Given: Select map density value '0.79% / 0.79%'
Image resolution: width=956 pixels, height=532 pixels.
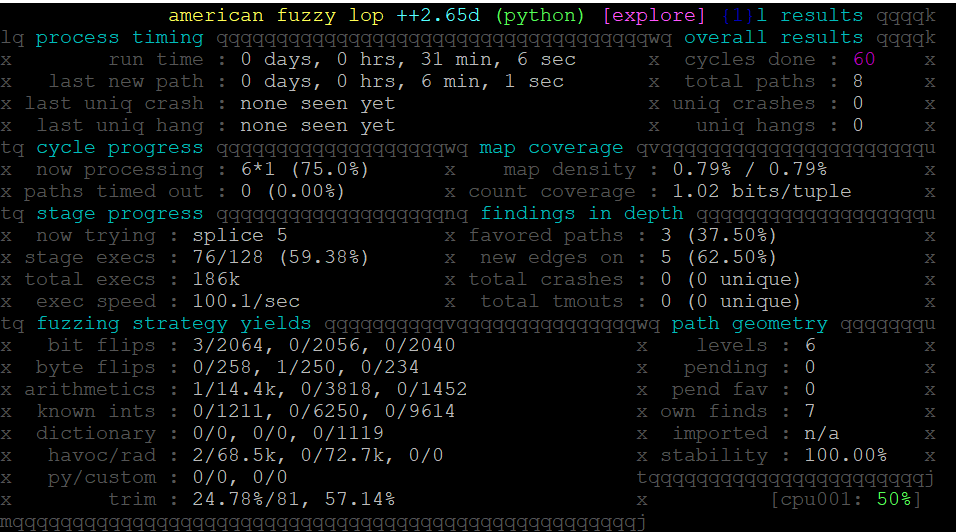Looking at the screenshot, I should (x=750, y=169).
